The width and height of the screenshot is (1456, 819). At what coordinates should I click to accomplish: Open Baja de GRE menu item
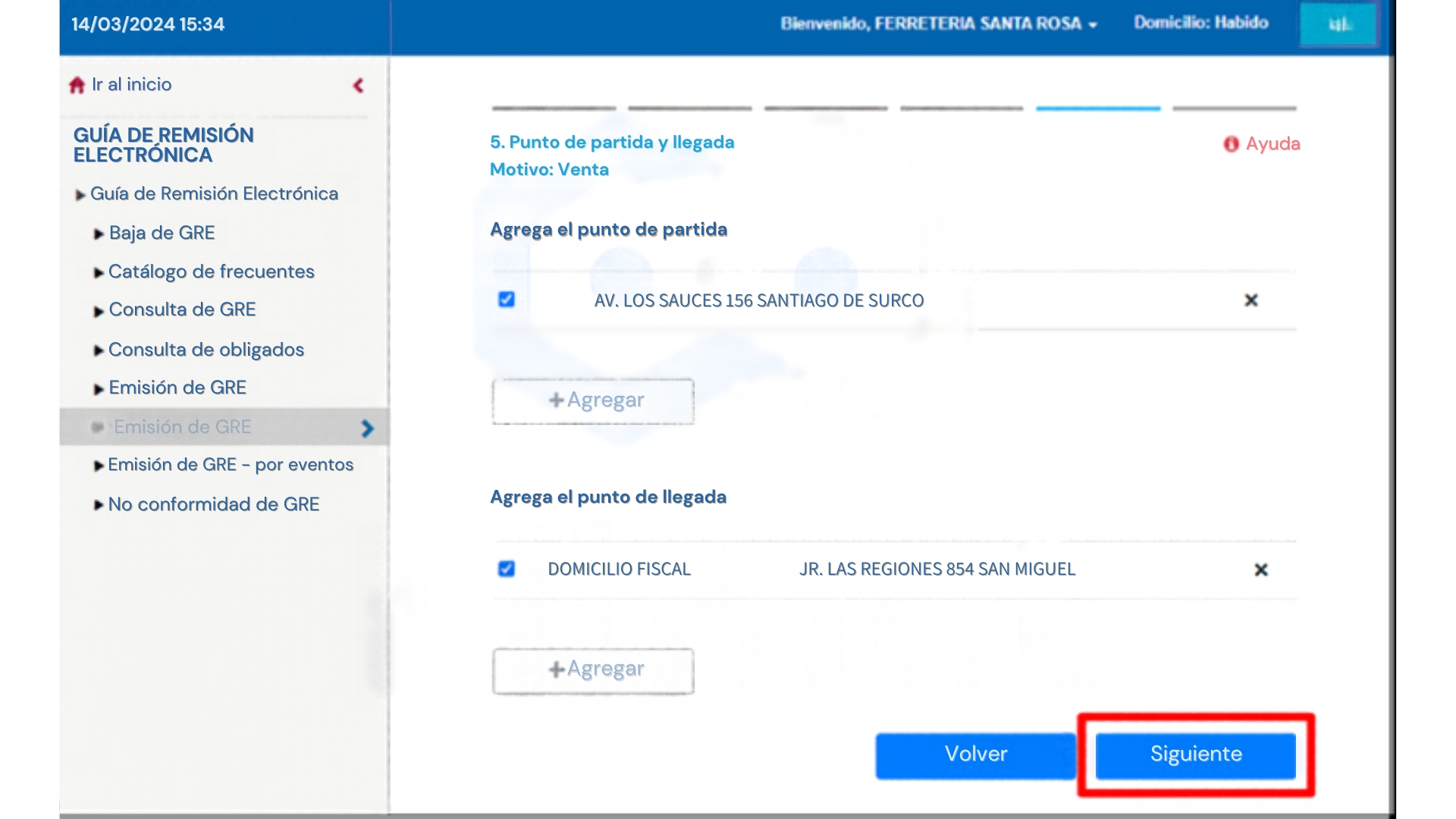click(162, 233)
